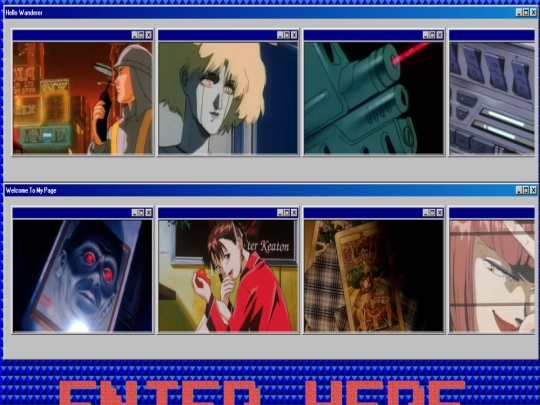Open the tarot card on plaid image
The width and height of the screenshot is (540, 405).
pos(374,276)
